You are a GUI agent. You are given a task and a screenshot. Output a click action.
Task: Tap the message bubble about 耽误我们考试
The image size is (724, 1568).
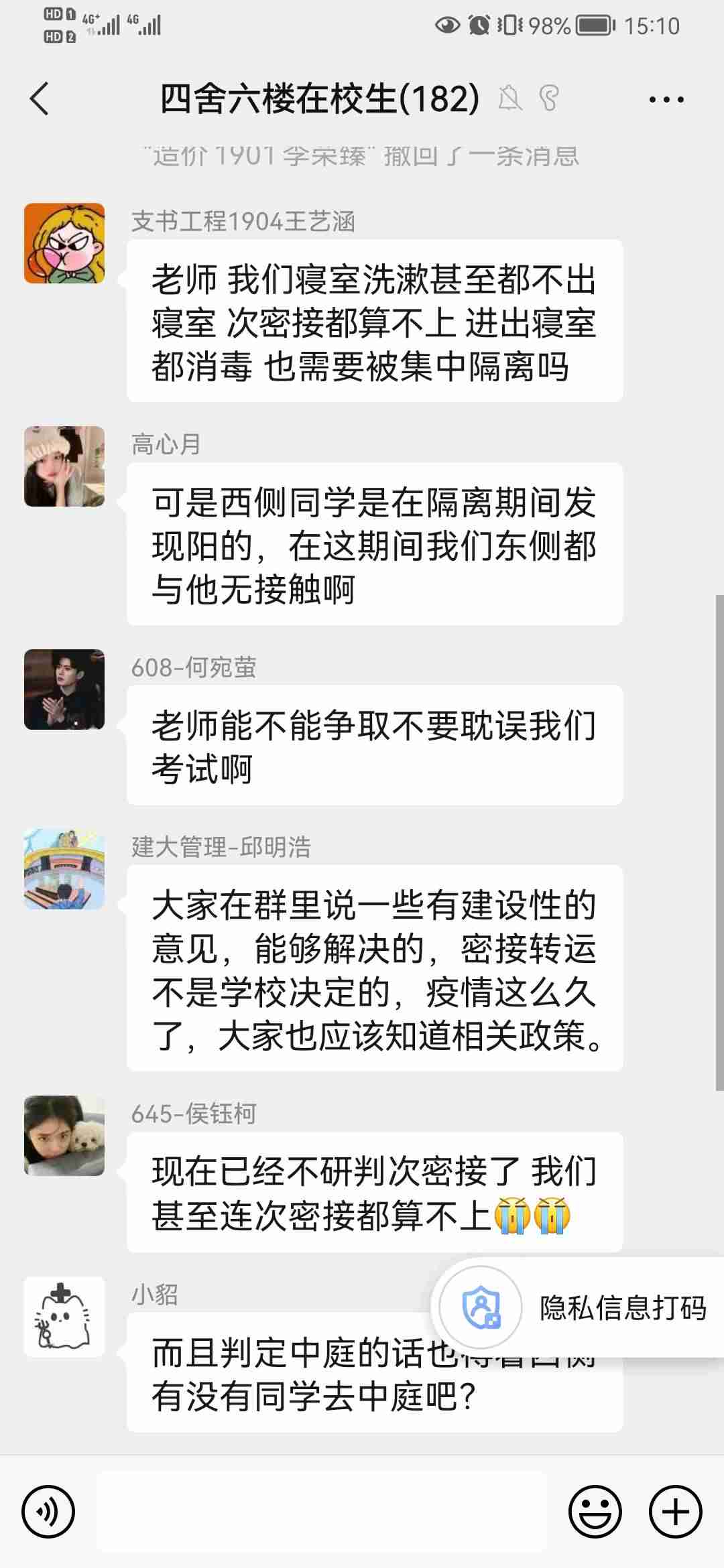point(375,745)
